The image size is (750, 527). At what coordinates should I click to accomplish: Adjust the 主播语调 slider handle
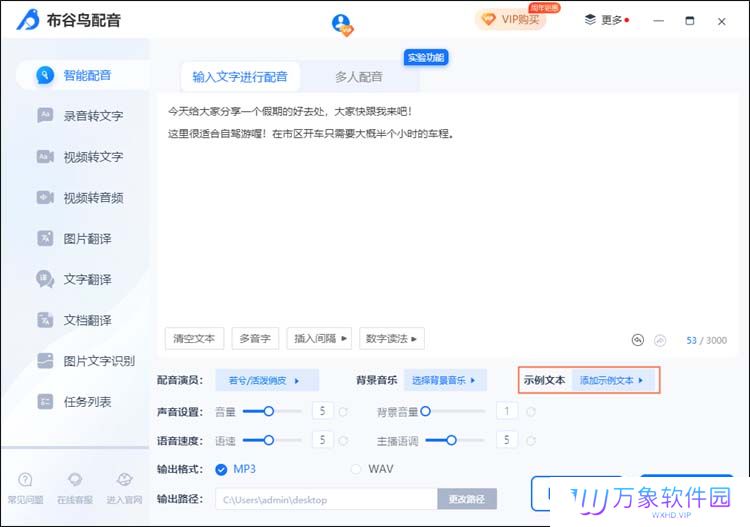[x=451, y=440]
